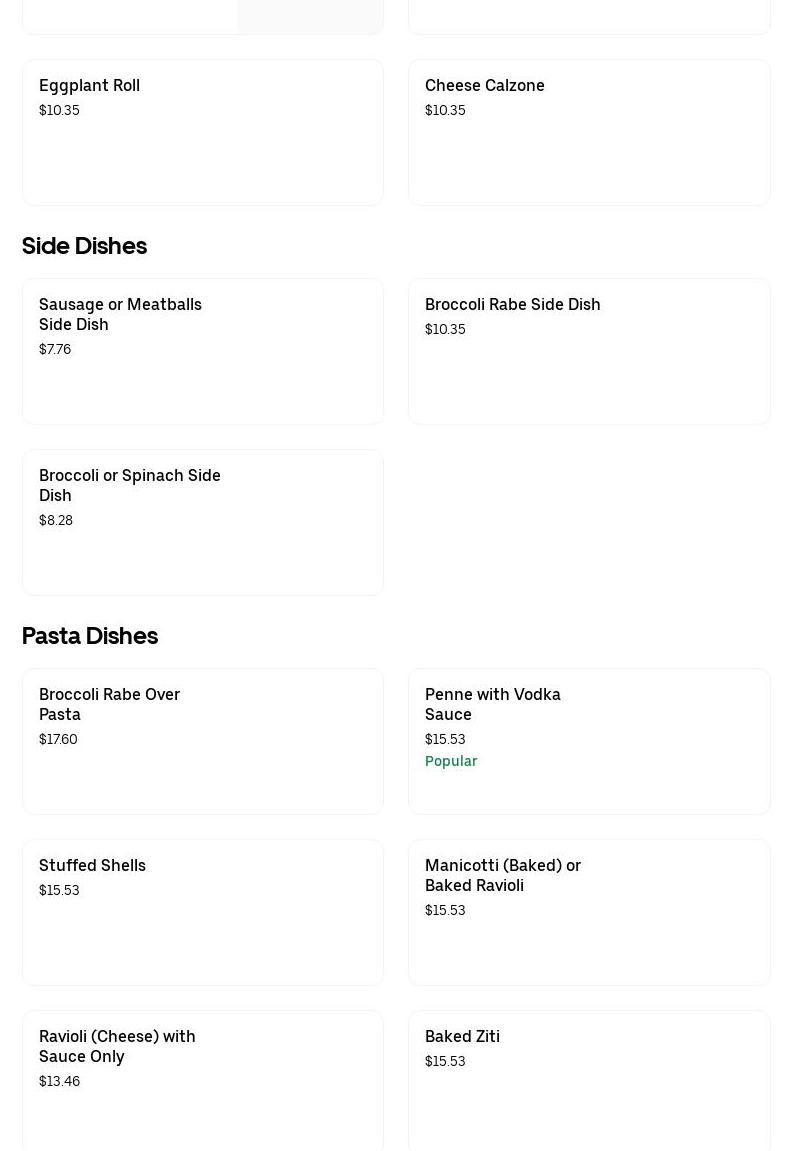Select Broccoli Rabe Over Pasta
This screenshot has height=1151, width=804.
[x=202, y=741]
